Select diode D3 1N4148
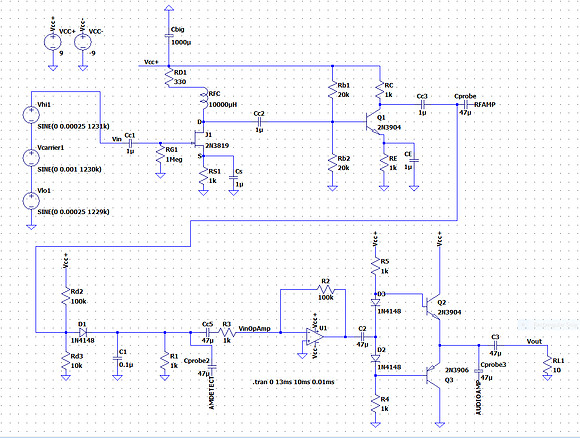 [x=375, y=302]
